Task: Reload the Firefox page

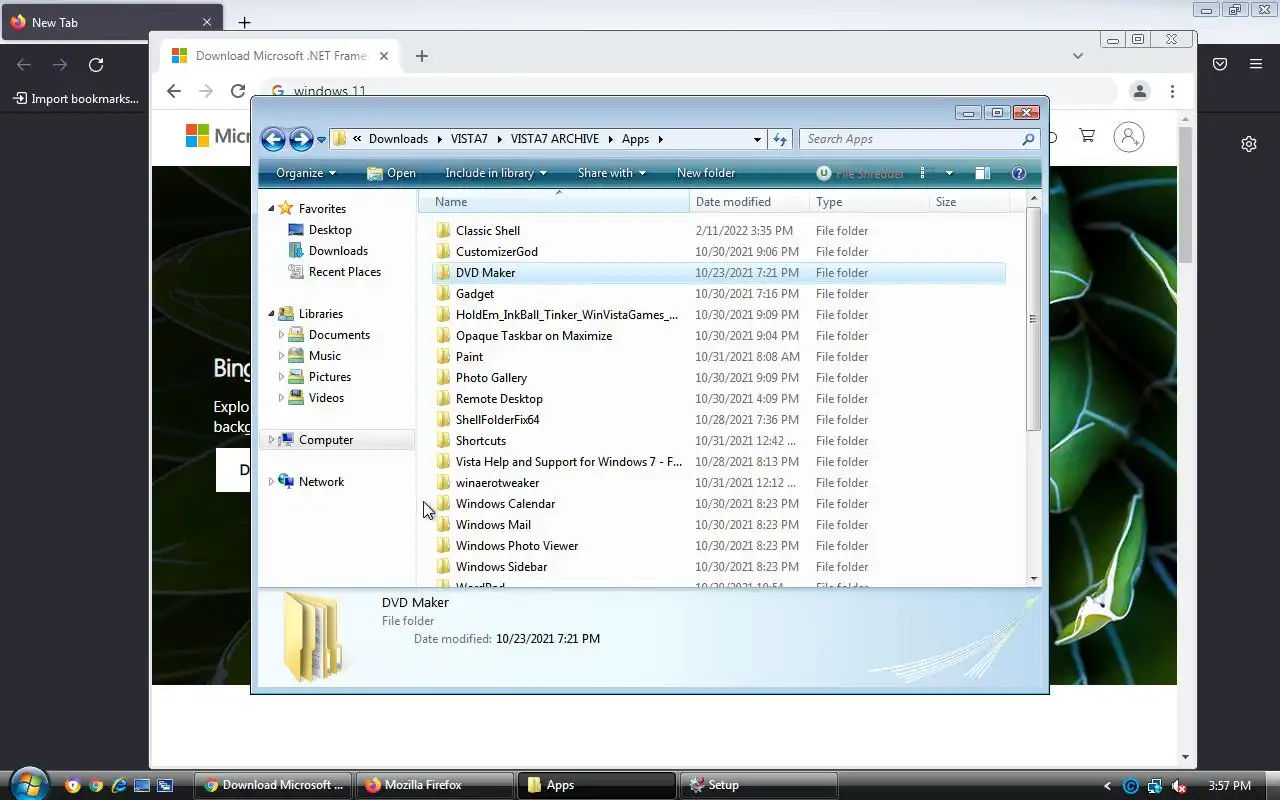Action: tap(96, 65)
